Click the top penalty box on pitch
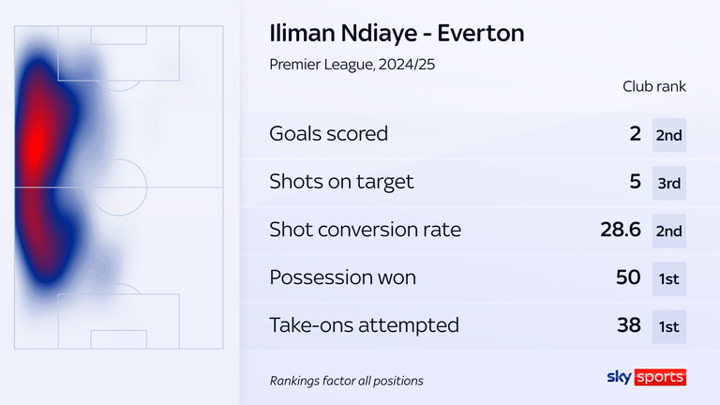The height and width of the screenshot is (405, 720). [118, 53]
